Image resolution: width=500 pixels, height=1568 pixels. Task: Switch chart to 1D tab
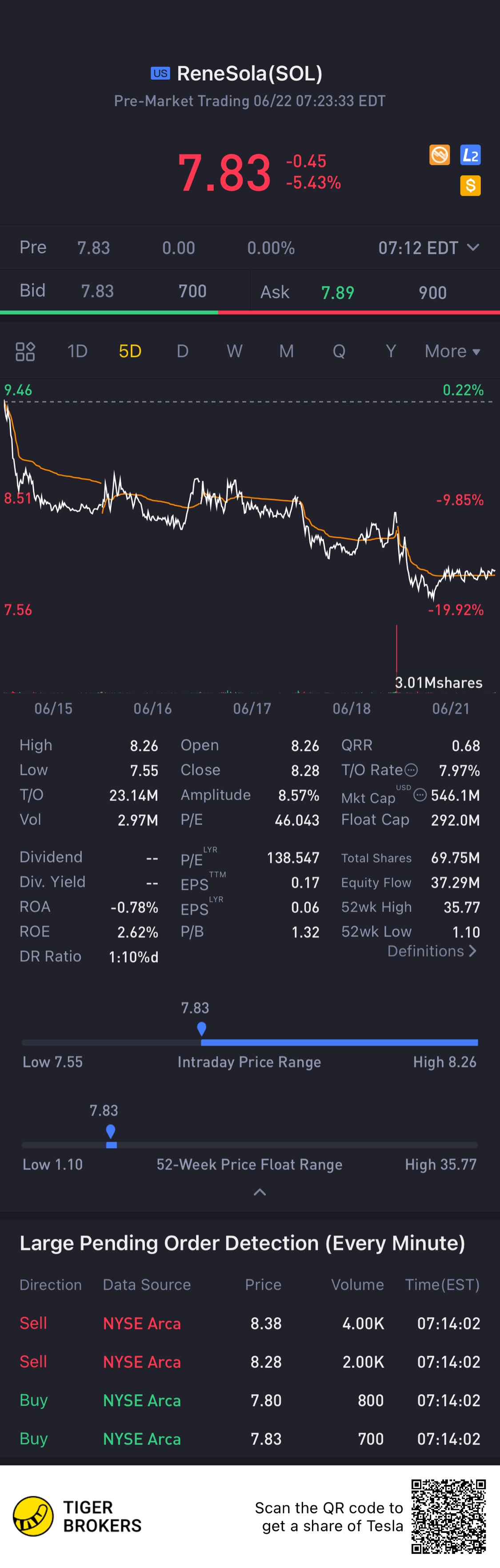click(x=77, y=351)
